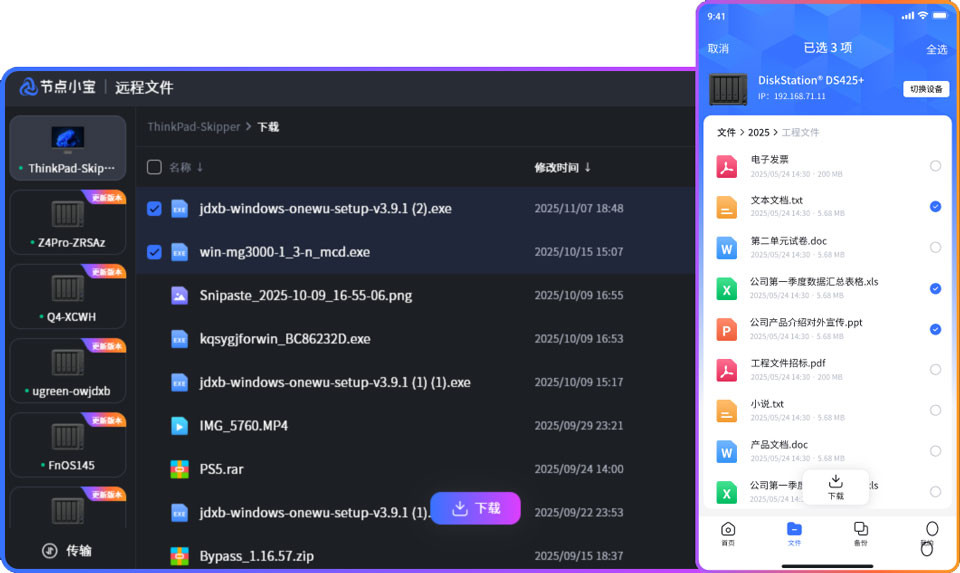This screenshot has height=573, width=960.
Task: Go to ThinkPad-Skipper in the breadcrumb
Action: coord(194,127)
